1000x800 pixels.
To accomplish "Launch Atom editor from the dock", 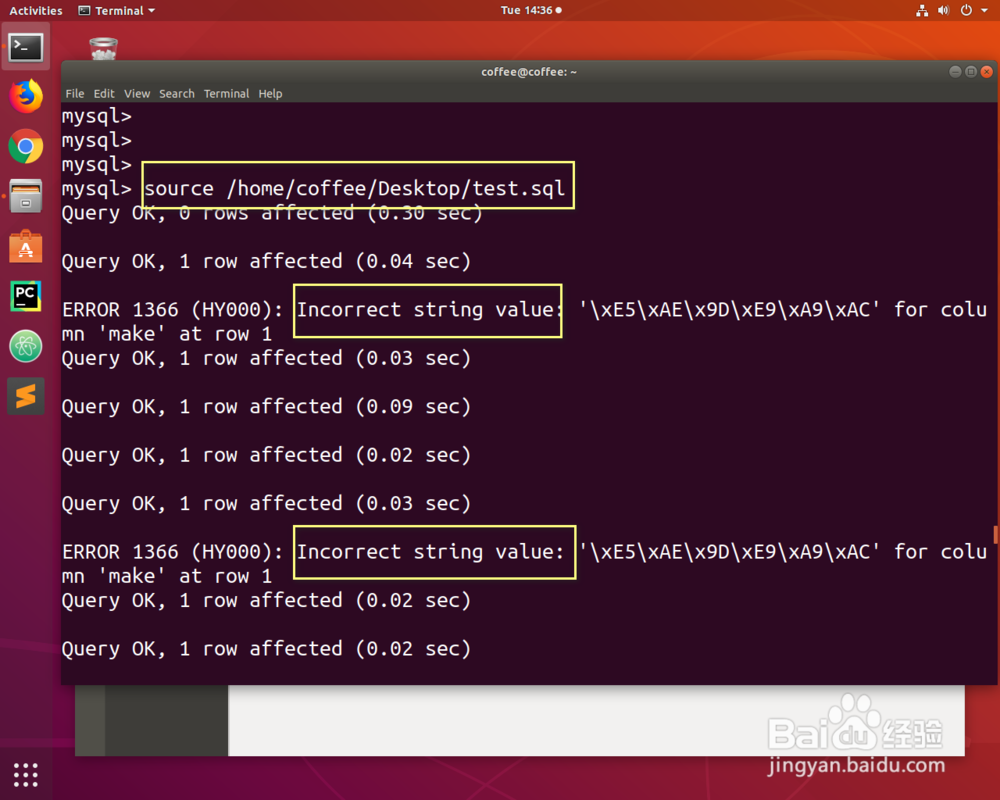I will [x=26, y=346].
